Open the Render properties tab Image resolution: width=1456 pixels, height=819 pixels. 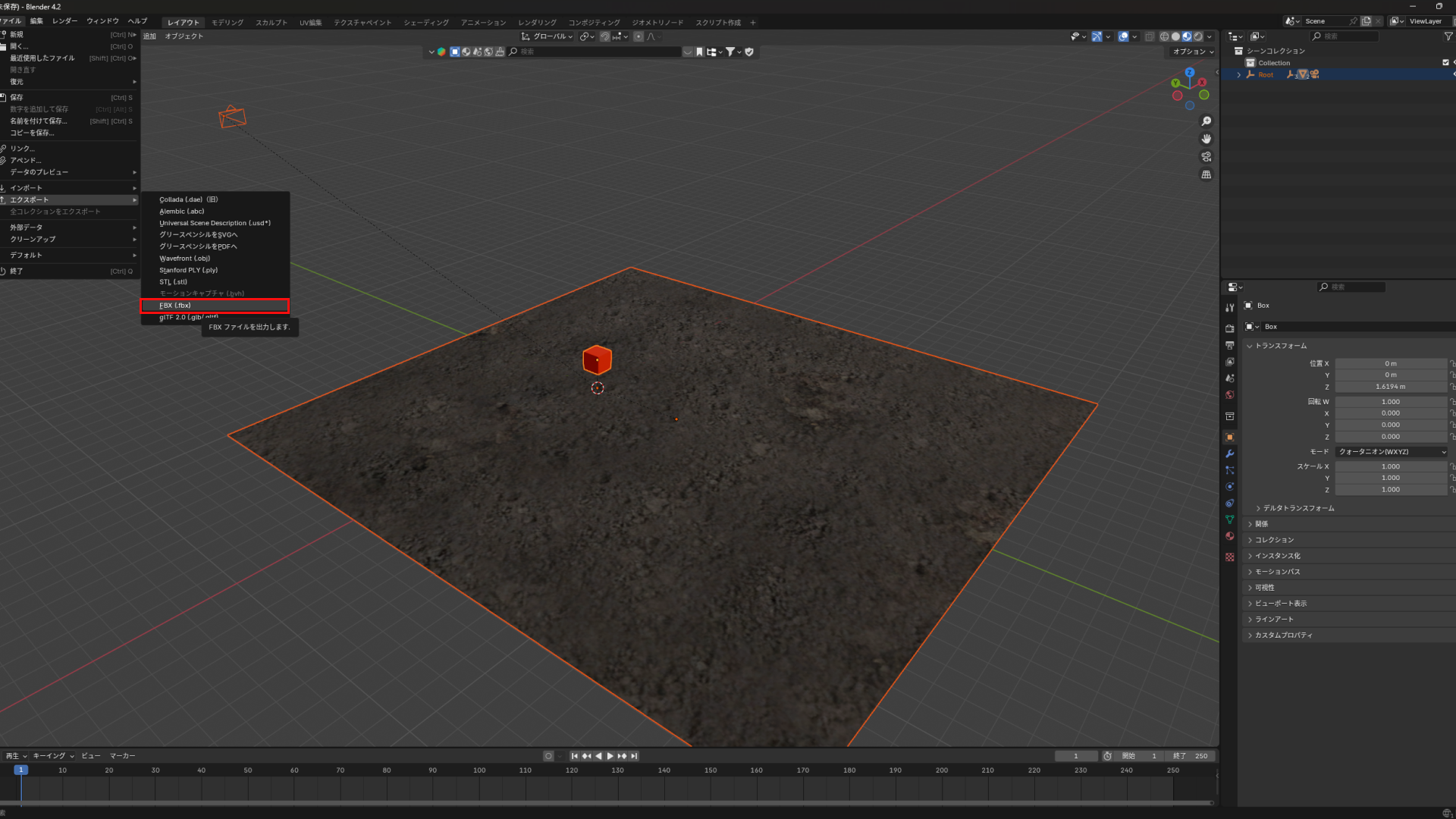coord(1229,328)
